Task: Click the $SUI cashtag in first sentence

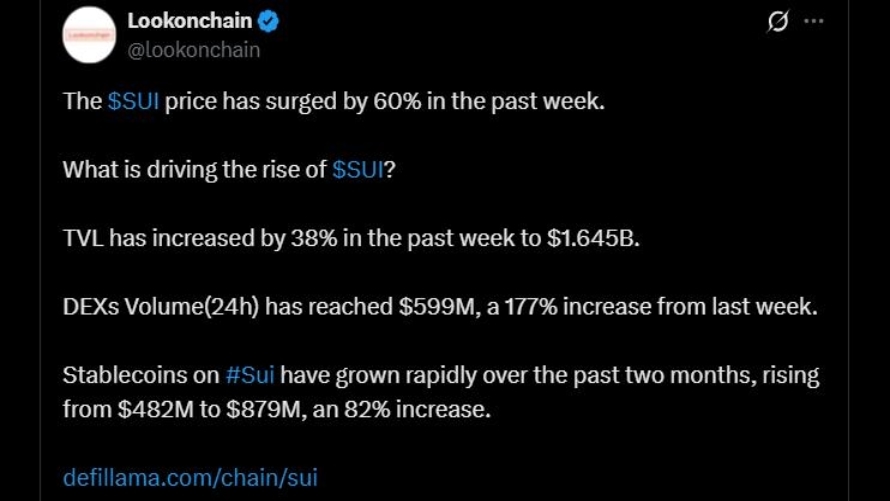Action: coord(133,102)
